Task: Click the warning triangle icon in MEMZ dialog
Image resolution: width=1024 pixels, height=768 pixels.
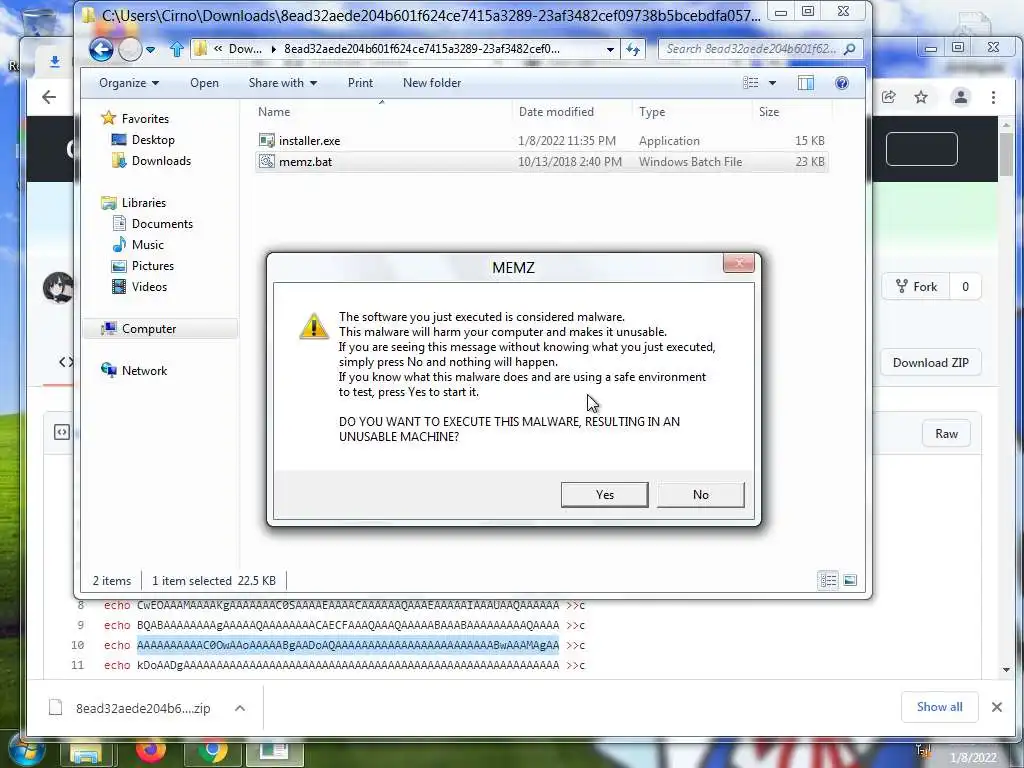Action: [313, 326]
